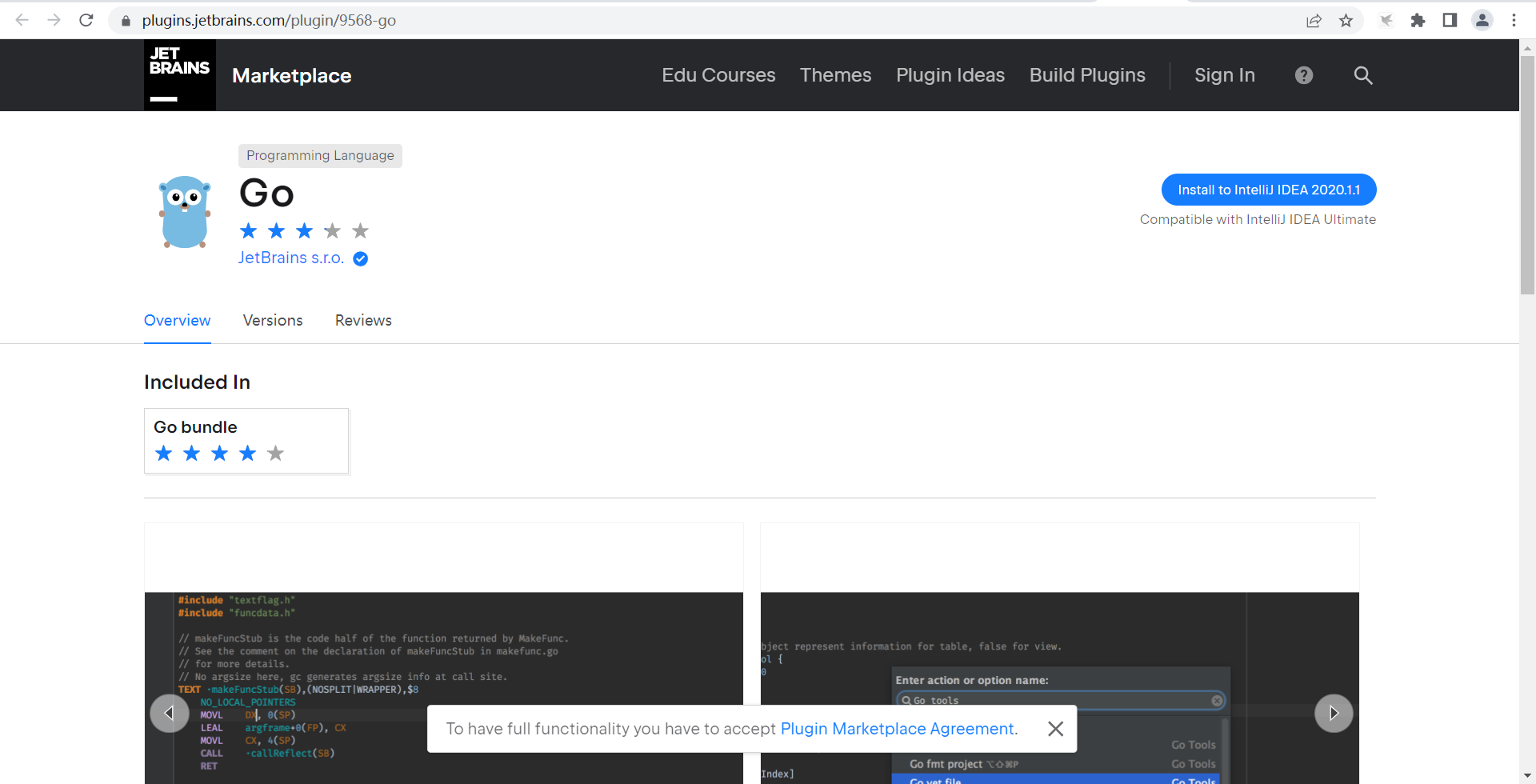Viewport: 1536px width, 784px height.
Task: Open Edu Courses in navigation
Action: coord(718,75)
